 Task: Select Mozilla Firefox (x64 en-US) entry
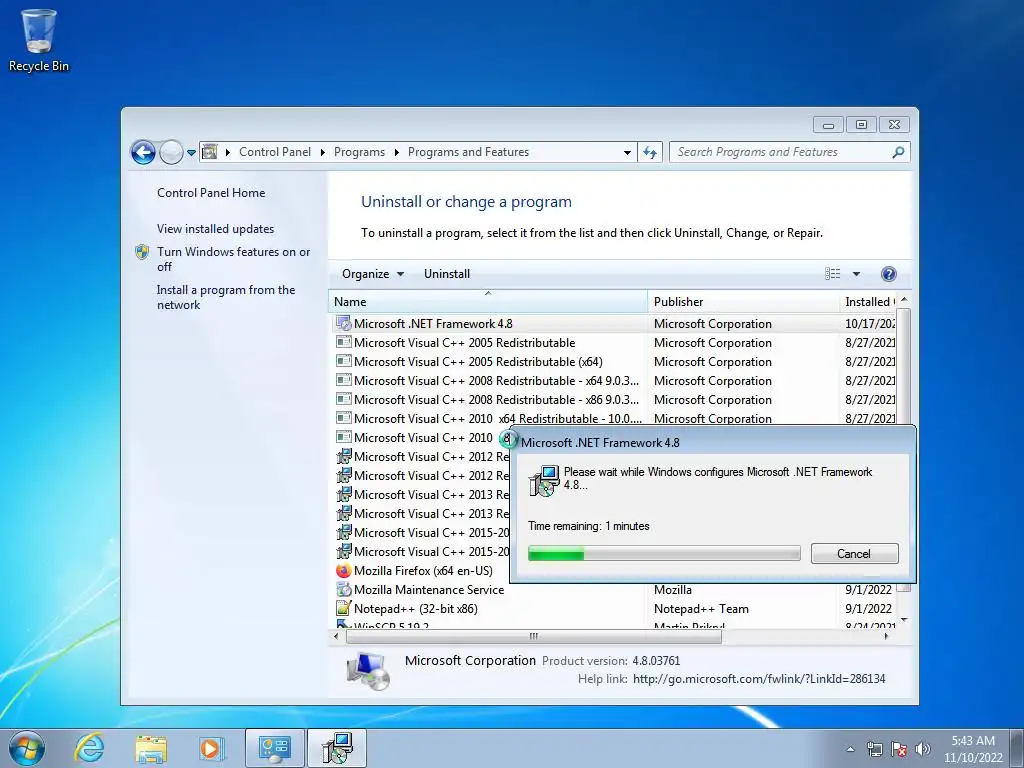coord(423,571)
